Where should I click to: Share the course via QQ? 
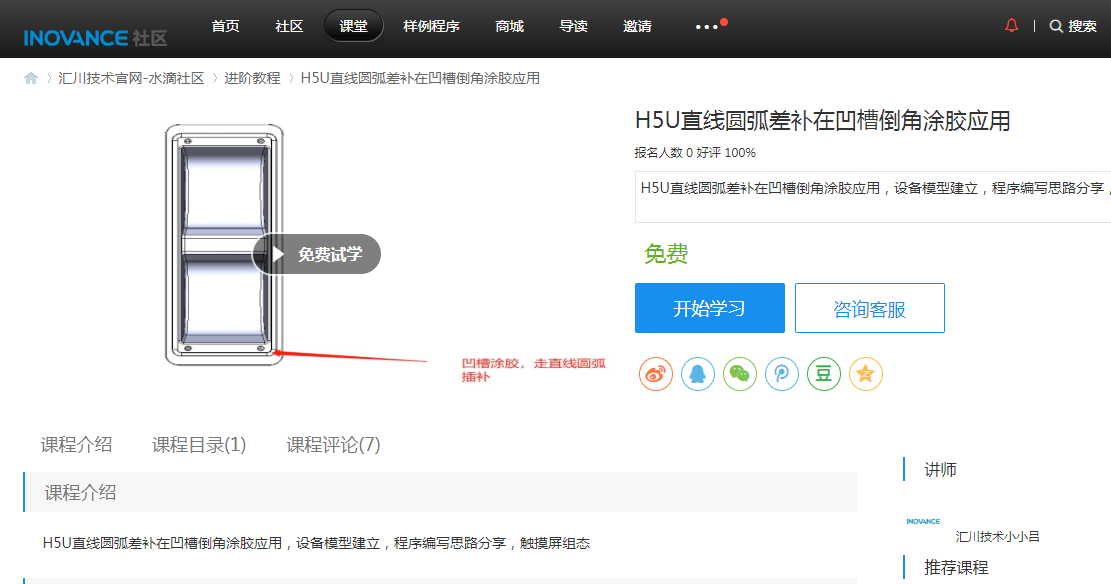[698, 373]
